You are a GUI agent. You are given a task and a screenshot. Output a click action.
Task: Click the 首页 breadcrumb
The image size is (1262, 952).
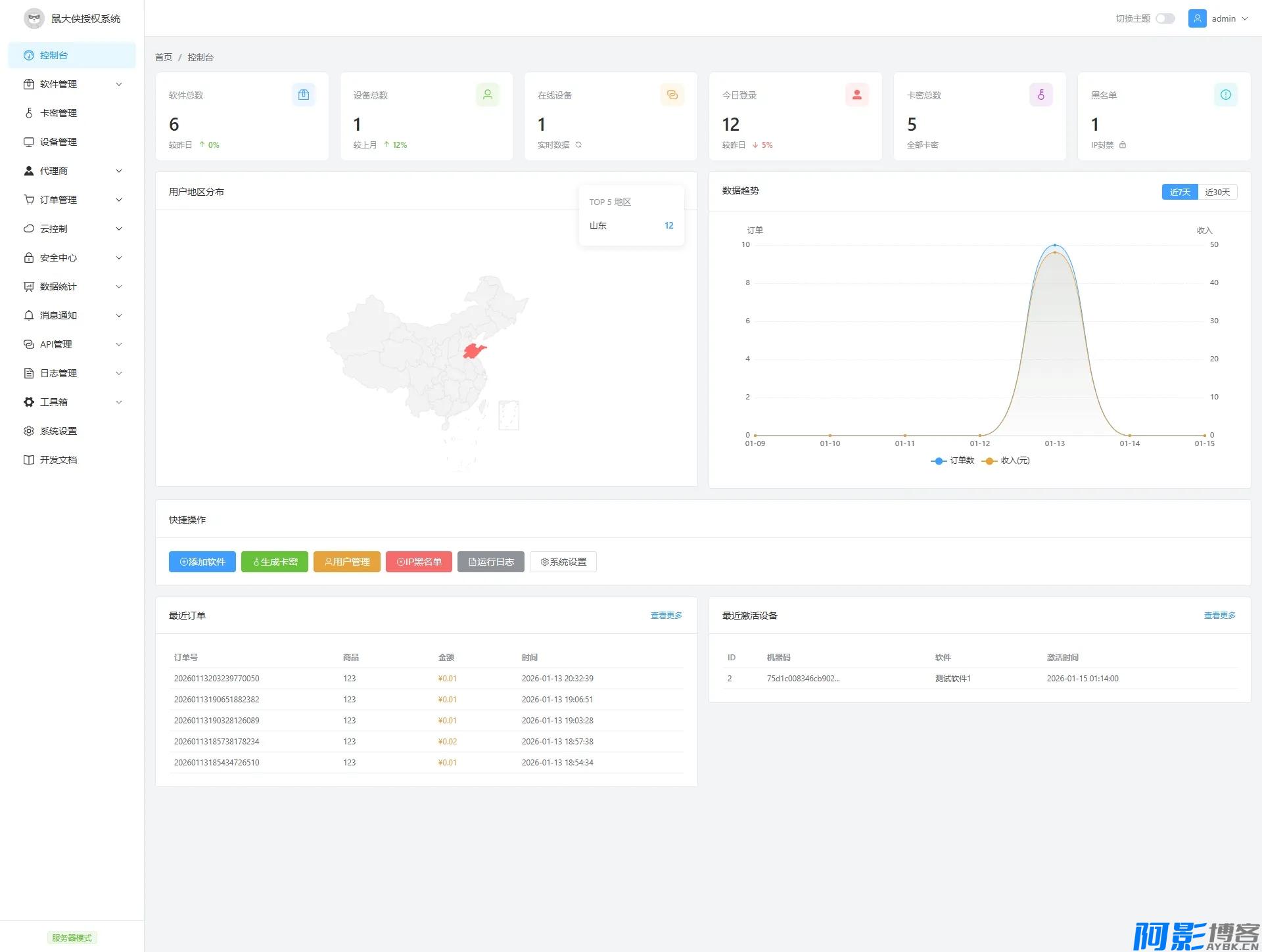coord(164,57)
